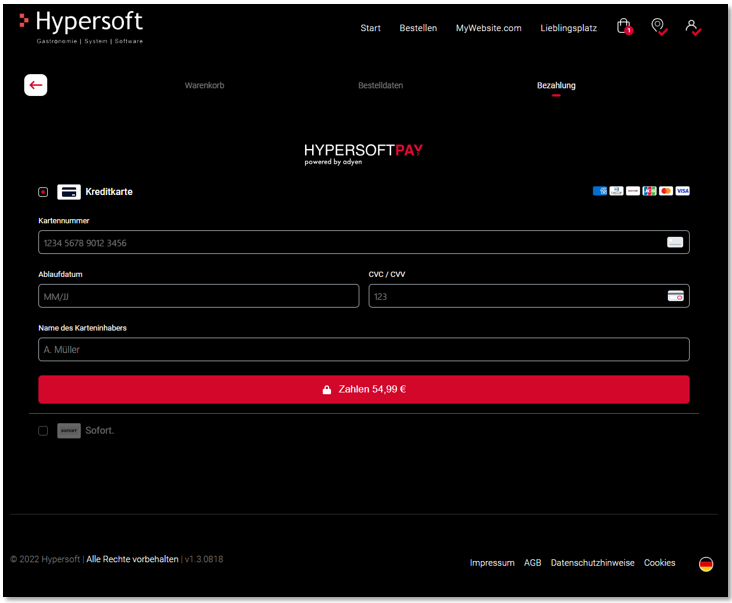Click the Diners card logo
The height and width of the screenshot is (603, 732).
[616, 191]
